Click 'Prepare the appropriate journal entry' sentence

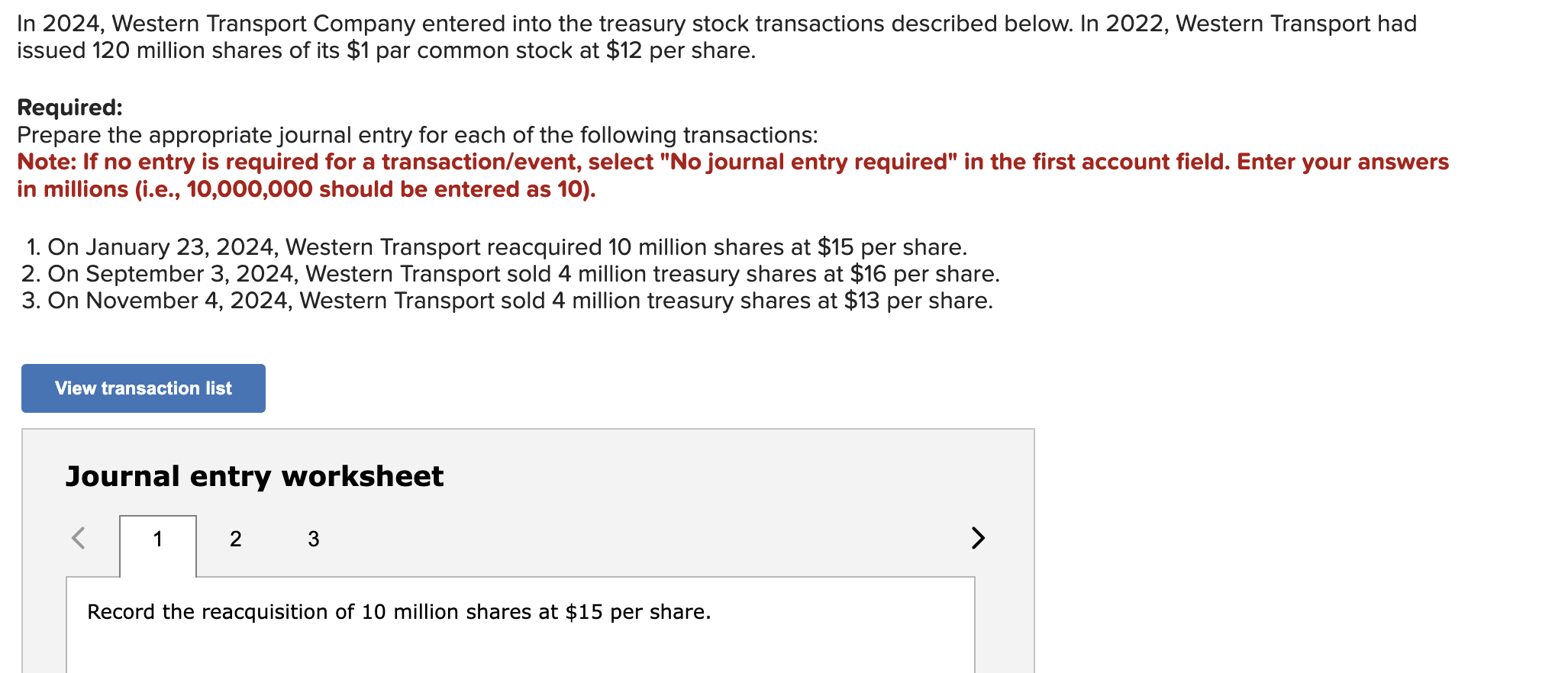tap(417, 135)
